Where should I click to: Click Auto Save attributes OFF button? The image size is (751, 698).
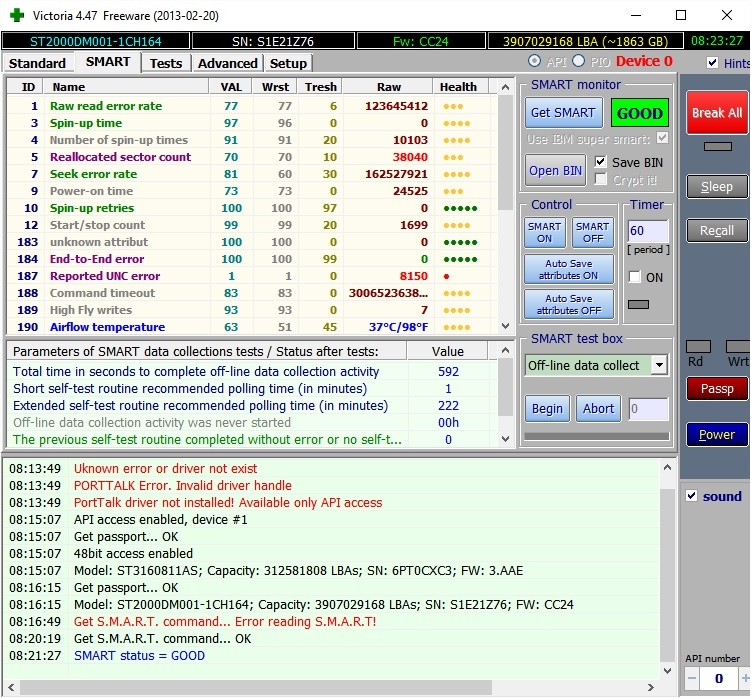click(x=569, y=304)
